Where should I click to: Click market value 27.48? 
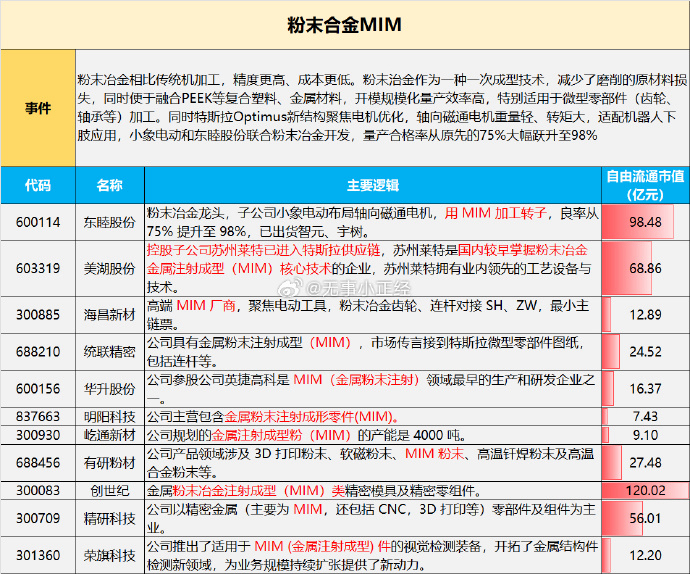pyautogui.click(x=645, y=463)
